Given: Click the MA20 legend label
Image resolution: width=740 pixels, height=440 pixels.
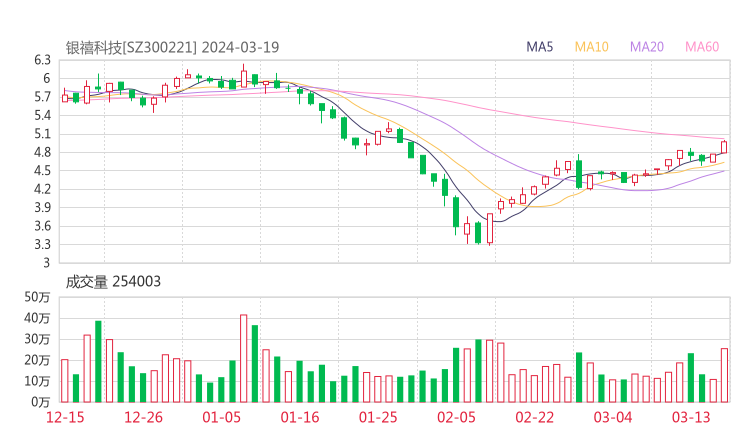Looking at the screenshot, I should [647, 47].
